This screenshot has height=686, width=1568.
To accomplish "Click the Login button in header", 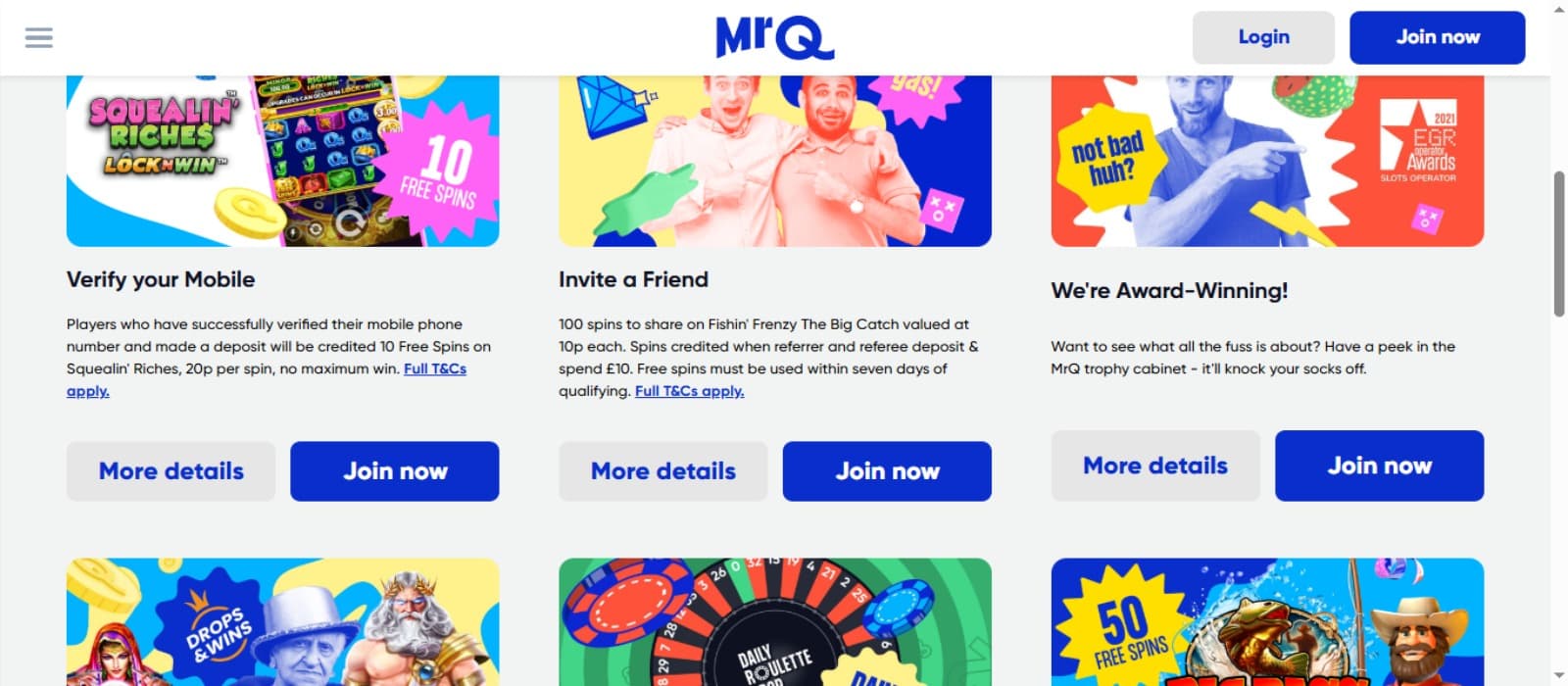I will [x=1263, y=37].
